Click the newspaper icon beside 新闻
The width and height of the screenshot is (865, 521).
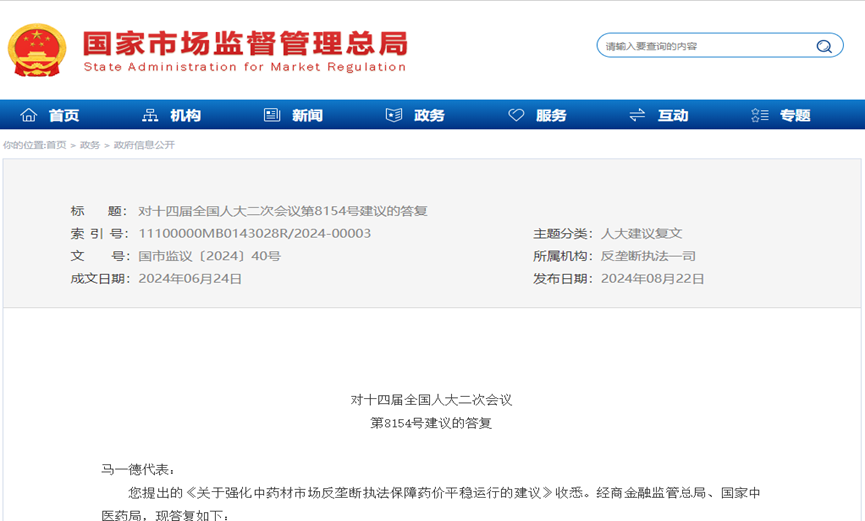(272, 115)
